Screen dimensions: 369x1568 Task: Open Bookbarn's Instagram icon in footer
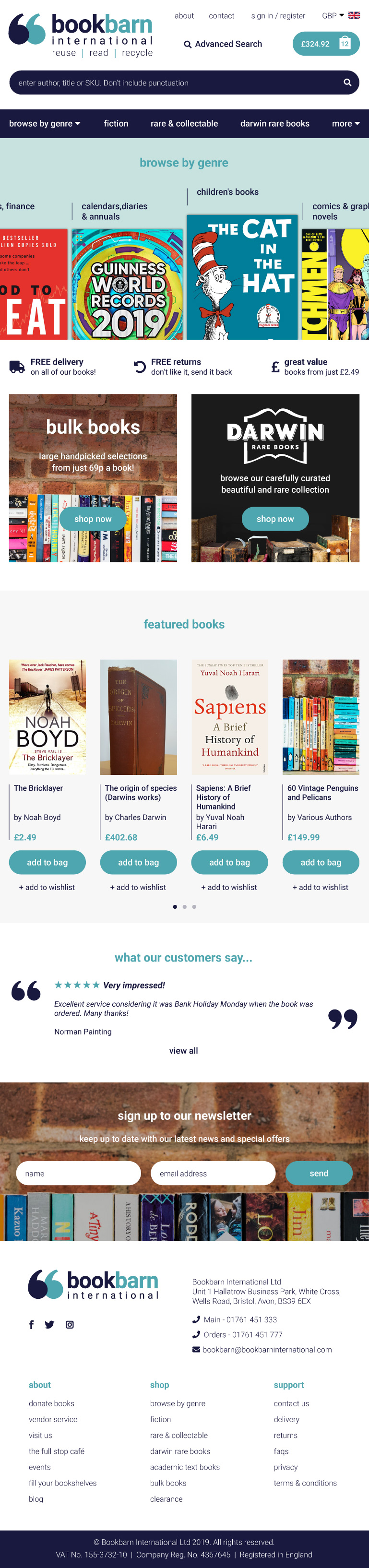pos(70,1325)
